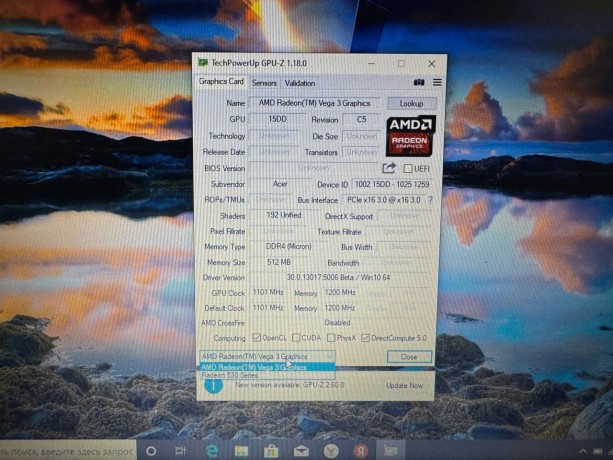Open File Explorer from the taskbar
The height and width of the screenshot is (460, 613).
(241, 451)
